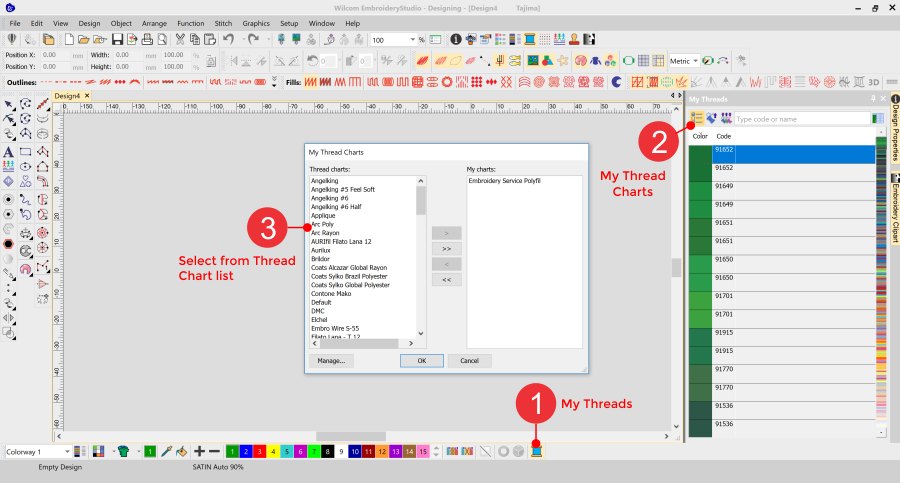
Task: Open the Stitch menu
Action: click(222, 22)
